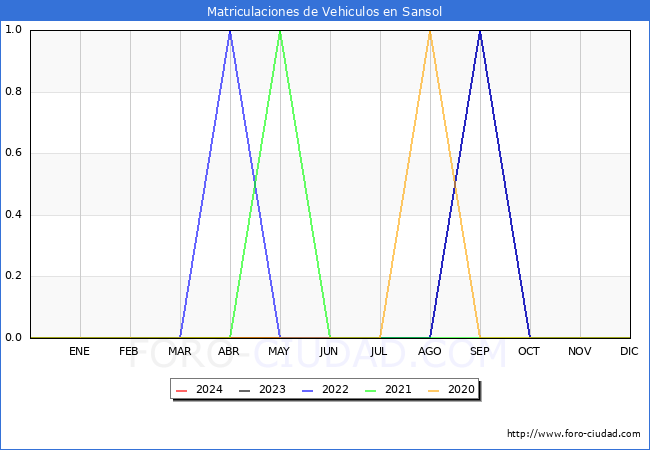Select the blue 2022 legend swatch
650x450 pixels.
[308, 390]
